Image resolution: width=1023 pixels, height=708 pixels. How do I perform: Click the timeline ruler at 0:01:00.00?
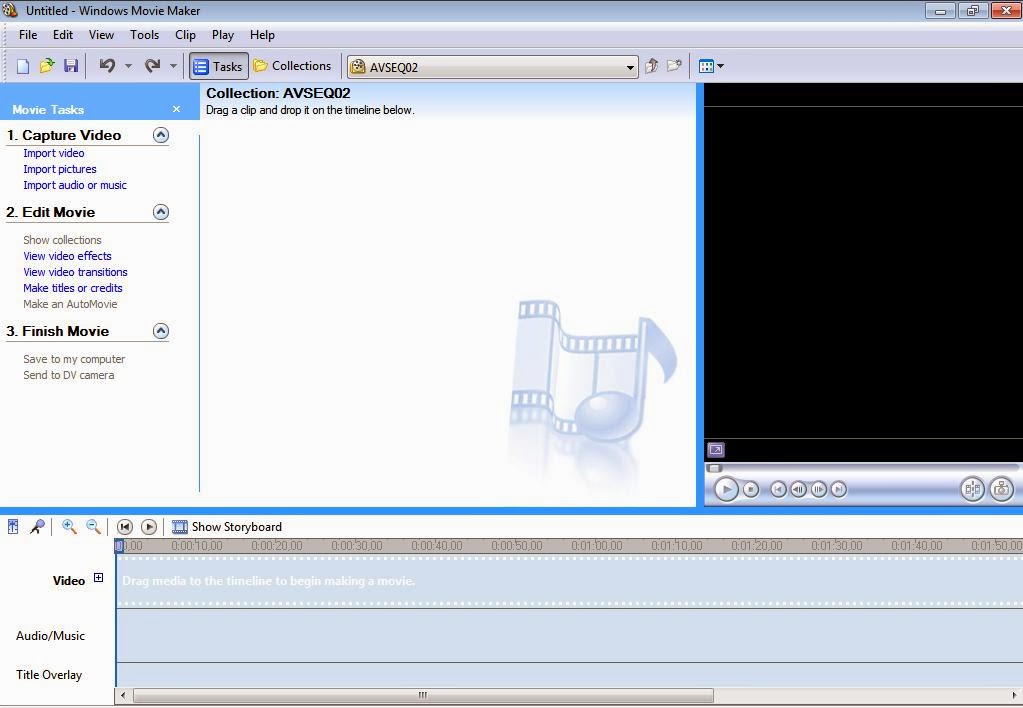pos(596,546)
